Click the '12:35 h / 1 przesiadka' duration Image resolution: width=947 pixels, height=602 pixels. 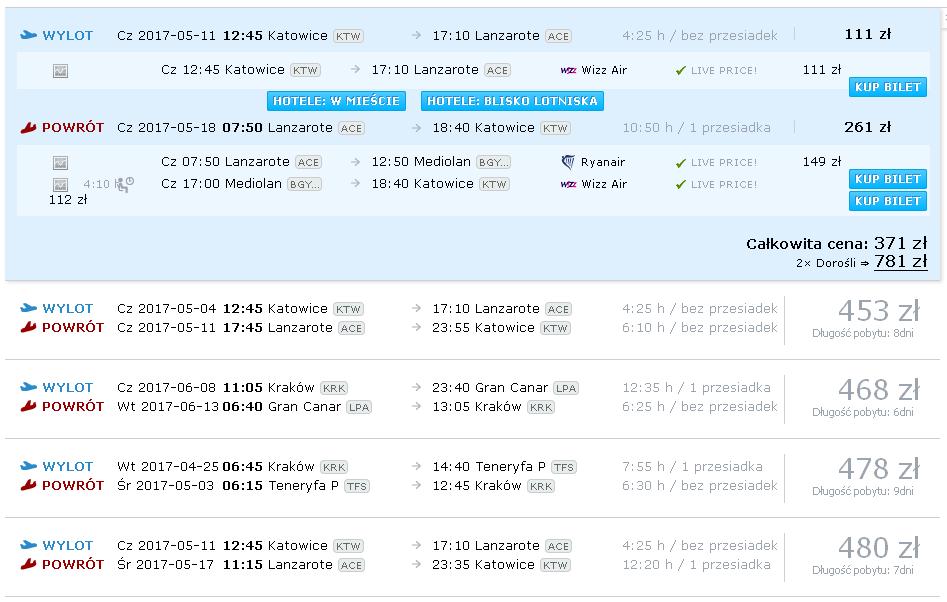696,388
